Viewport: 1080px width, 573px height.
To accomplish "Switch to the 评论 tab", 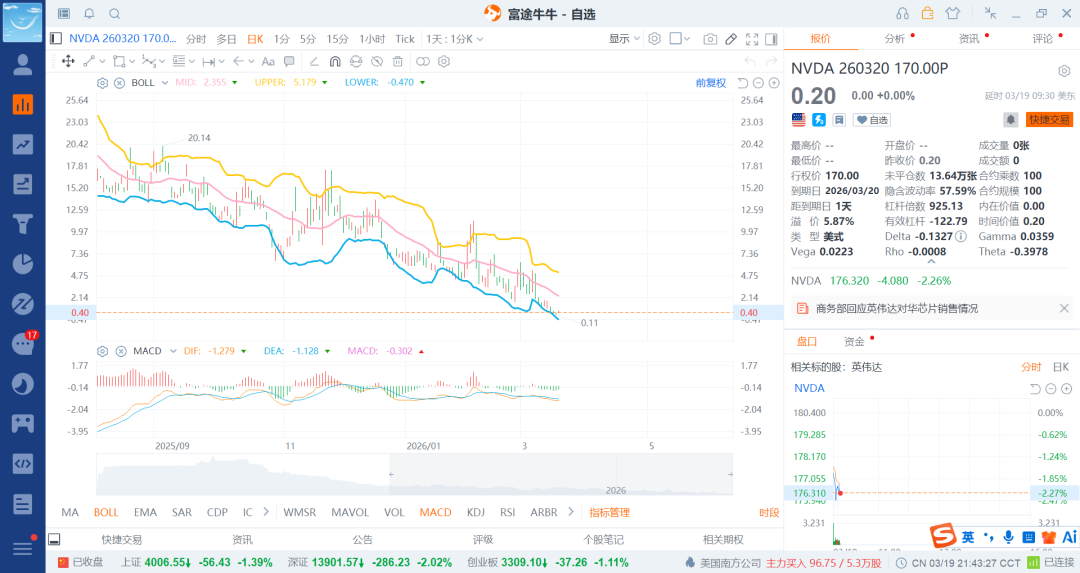I will 1043,39.
